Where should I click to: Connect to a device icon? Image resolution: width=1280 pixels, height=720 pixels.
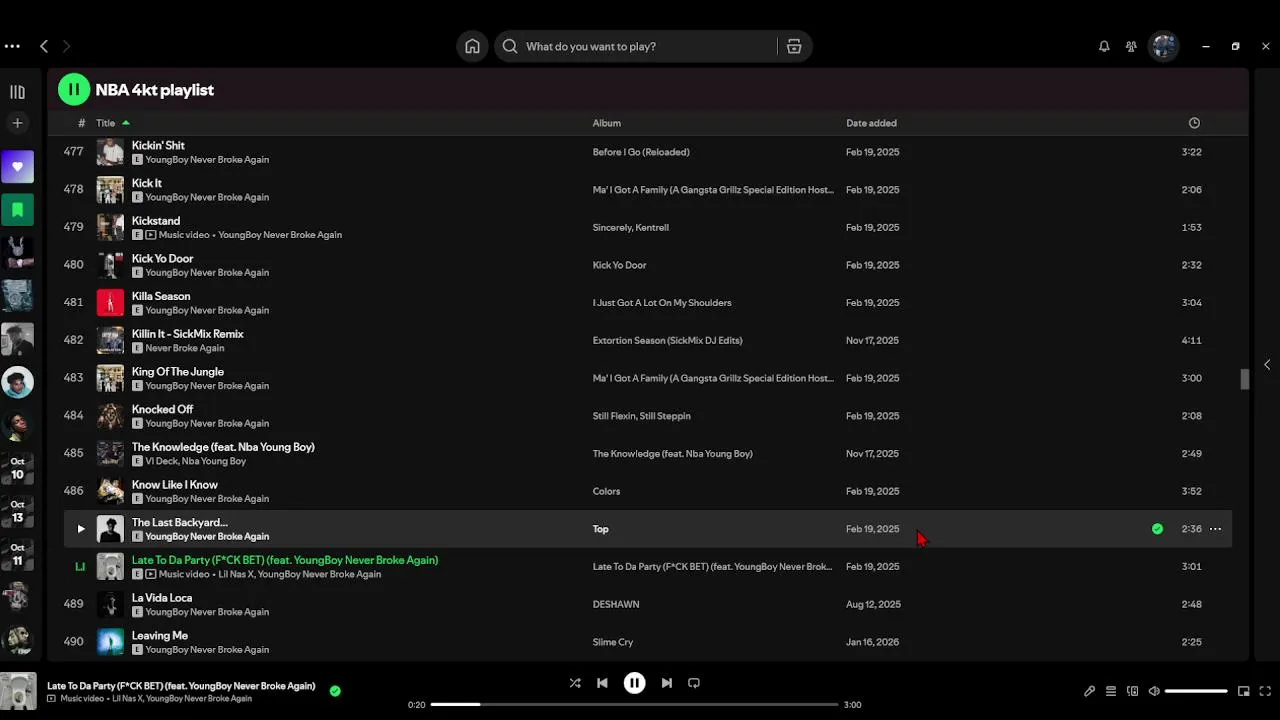point(1132,691)
